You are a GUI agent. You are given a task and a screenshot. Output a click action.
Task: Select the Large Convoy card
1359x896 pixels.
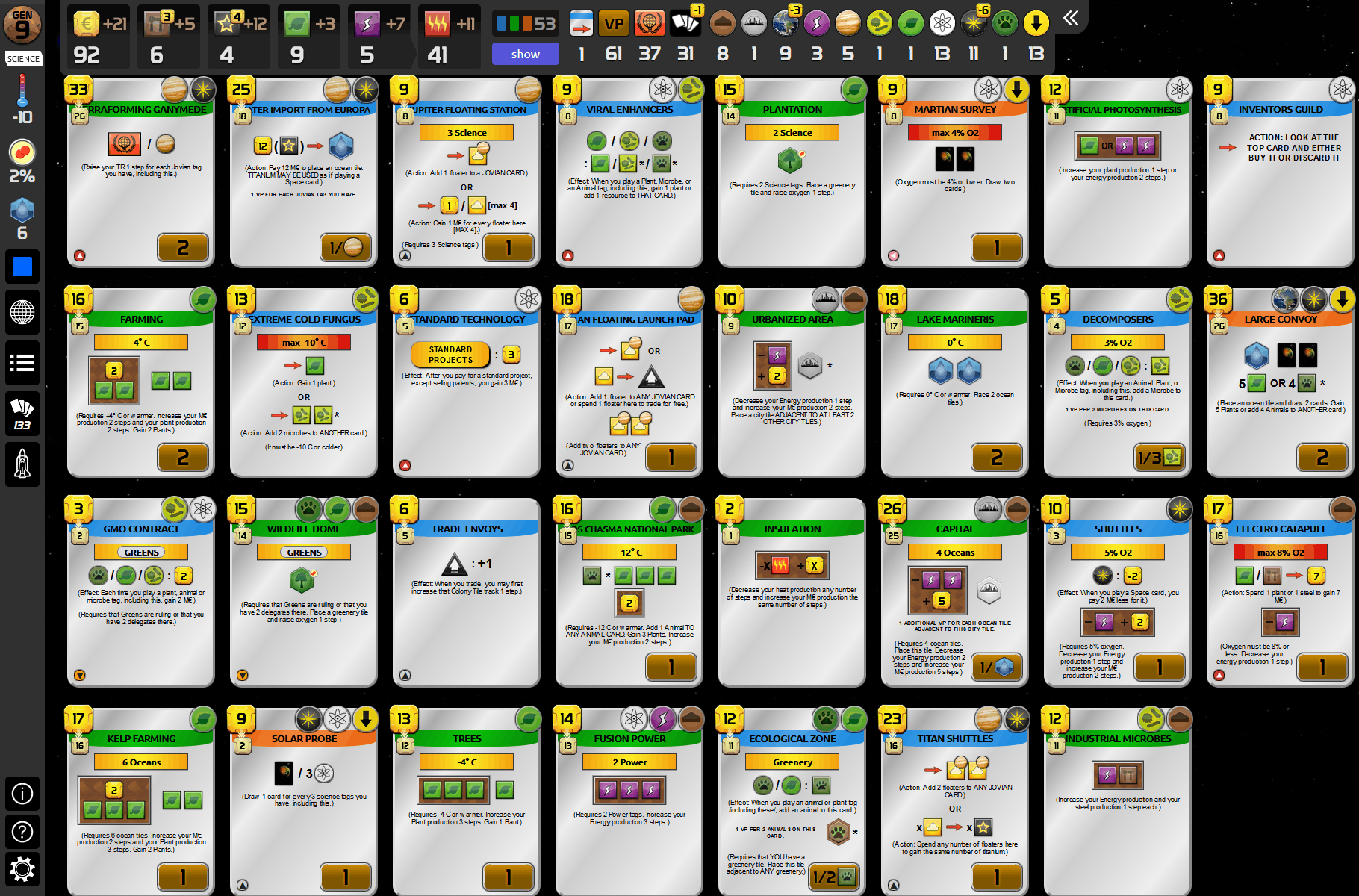(x=1281, y=382)
